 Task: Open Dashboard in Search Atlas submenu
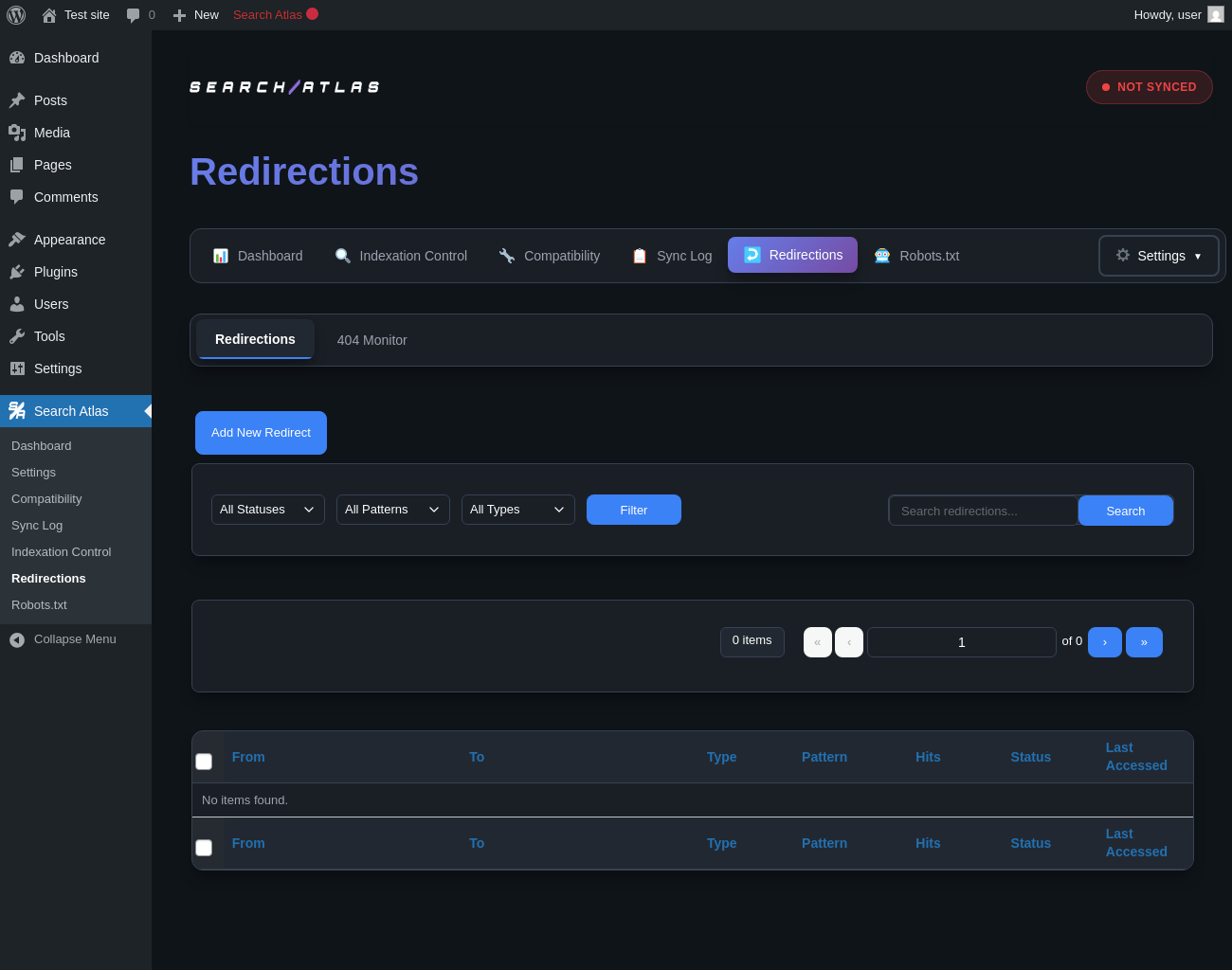pos(42,446)
